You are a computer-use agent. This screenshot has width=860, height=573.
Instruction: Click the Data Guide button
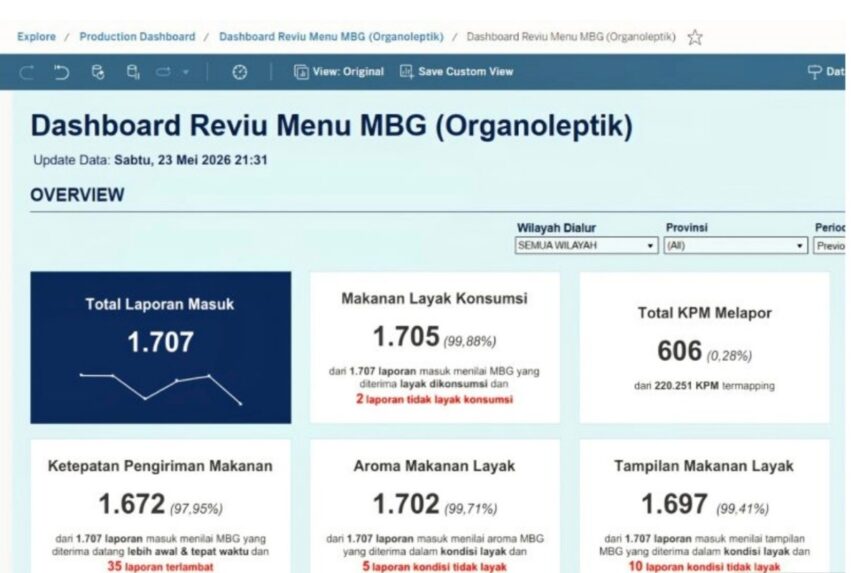[x=825, y=72]
